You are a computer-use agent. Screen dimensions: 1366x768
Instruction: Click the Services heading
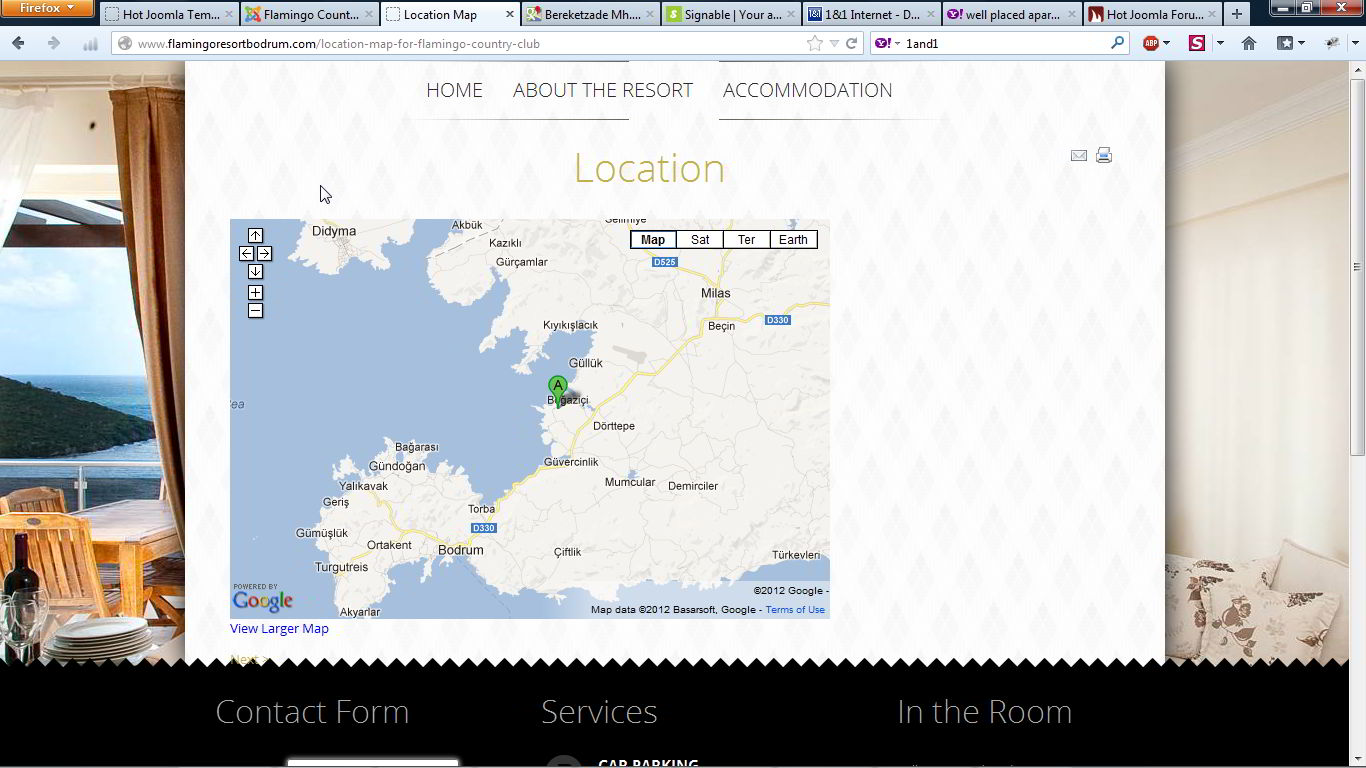[599, 712]
